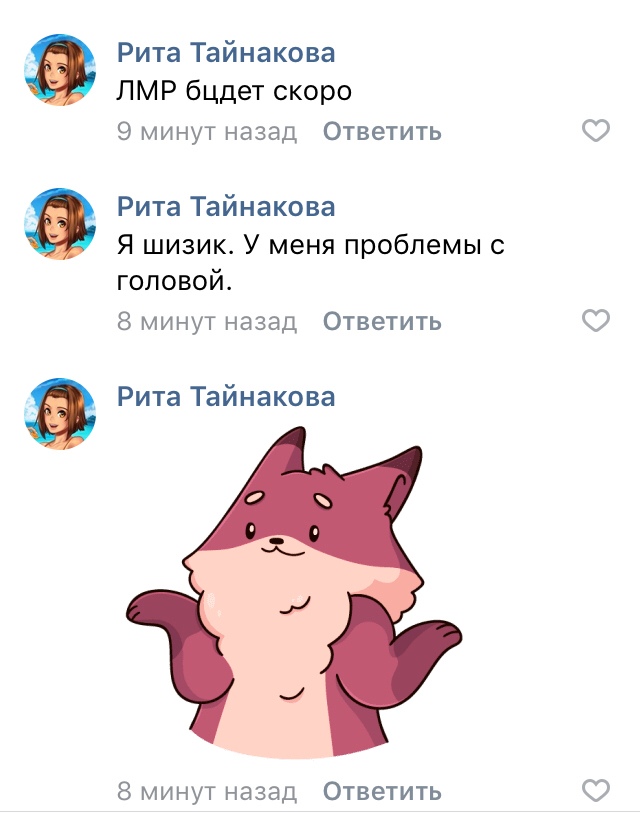The height and width of the screenshot is (813, 640).
Task: Reply to the fox sticker comment
Action: [382, 791]
